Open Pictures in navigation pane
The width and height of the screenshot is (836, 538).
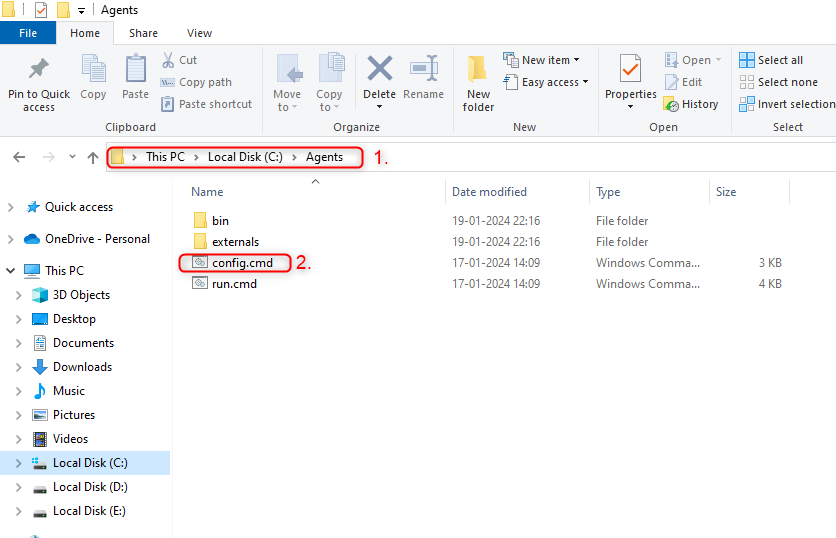pyautogui.click(x=74, y=415)
